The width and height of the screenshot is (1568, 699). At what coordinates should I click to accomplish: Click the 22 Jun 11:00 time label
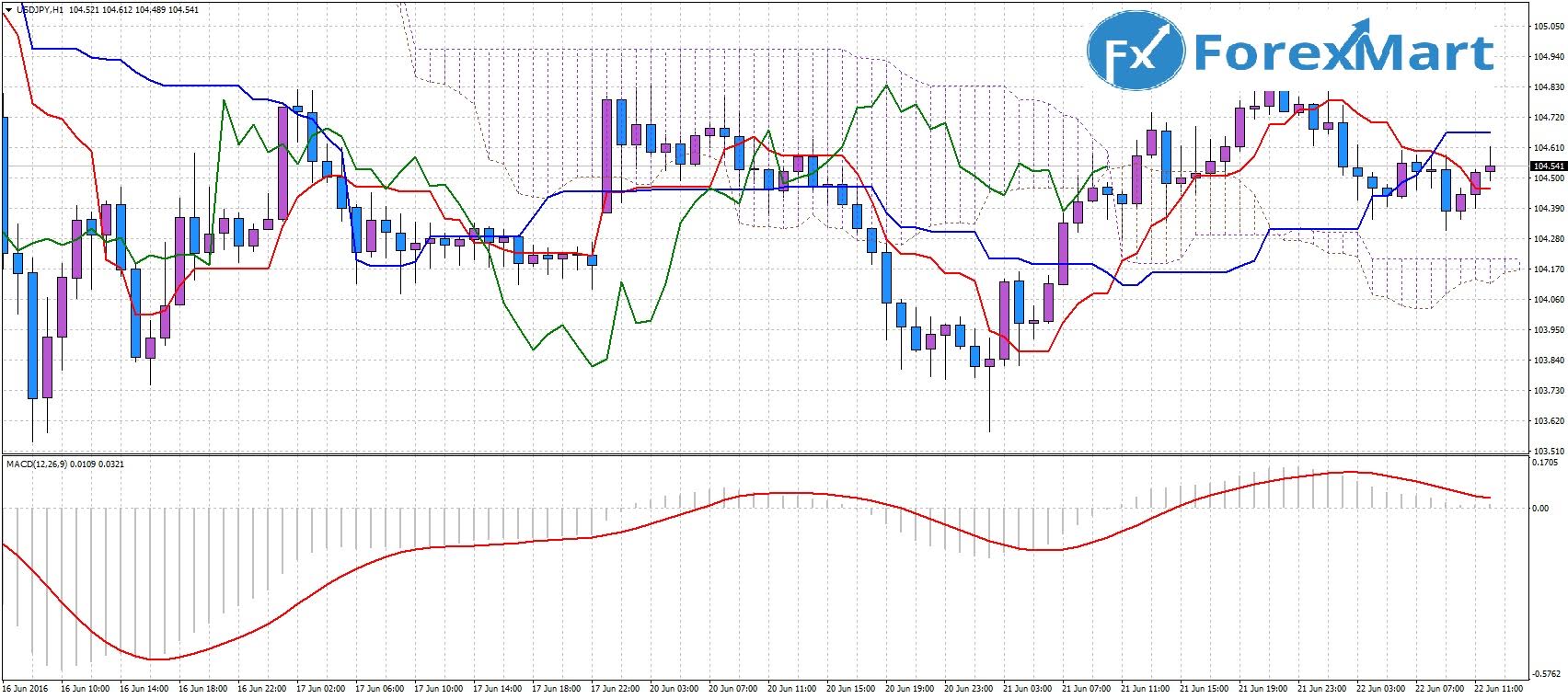tap(1499, 688)
